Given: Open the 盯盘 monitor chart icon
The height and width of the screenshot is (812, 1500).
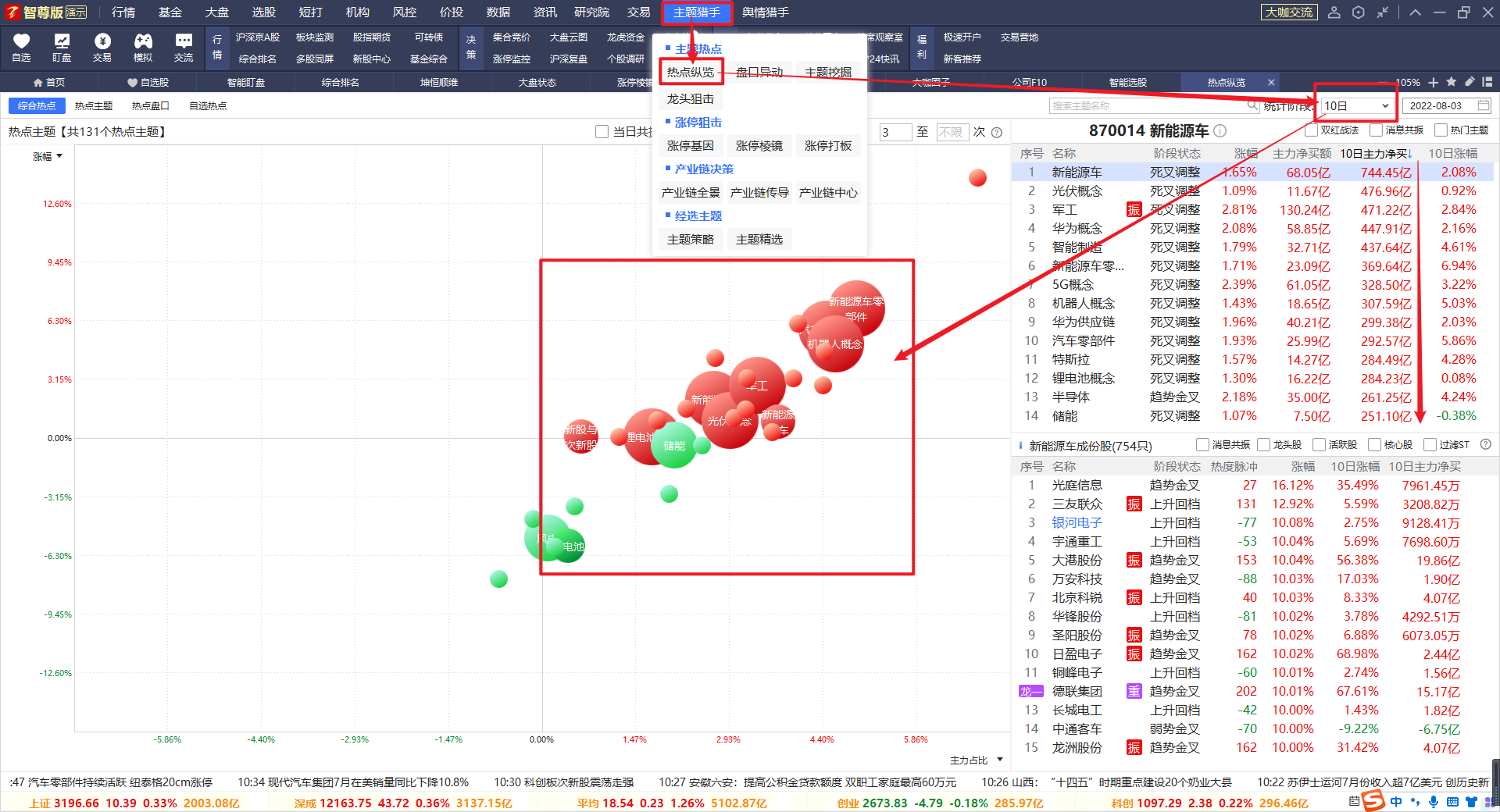Looking at the screenshot, I should [x=62, y=48].
